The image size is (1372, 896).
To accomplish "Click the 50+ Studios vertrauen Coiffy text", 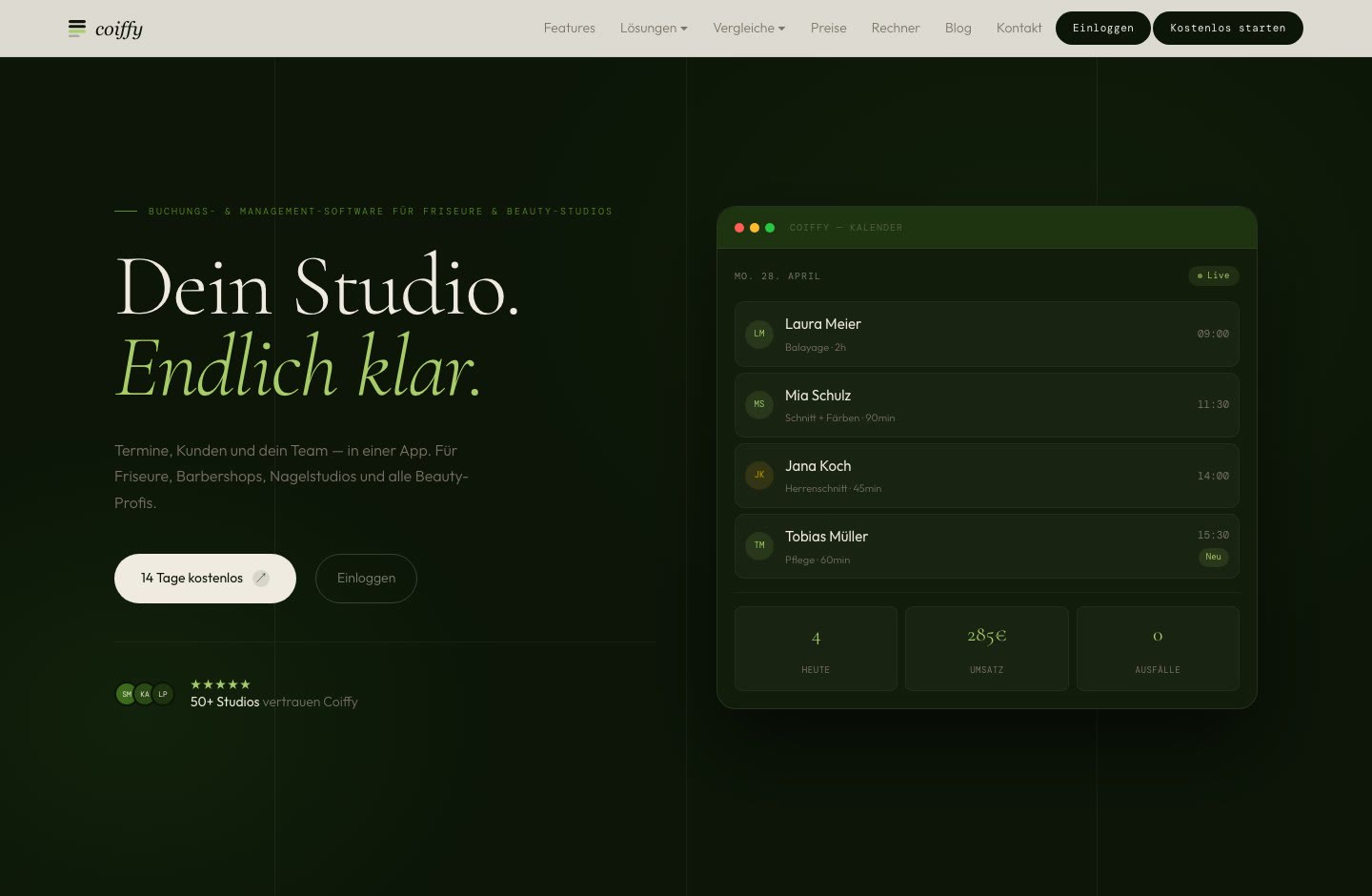I will click(x=273, y=702).
